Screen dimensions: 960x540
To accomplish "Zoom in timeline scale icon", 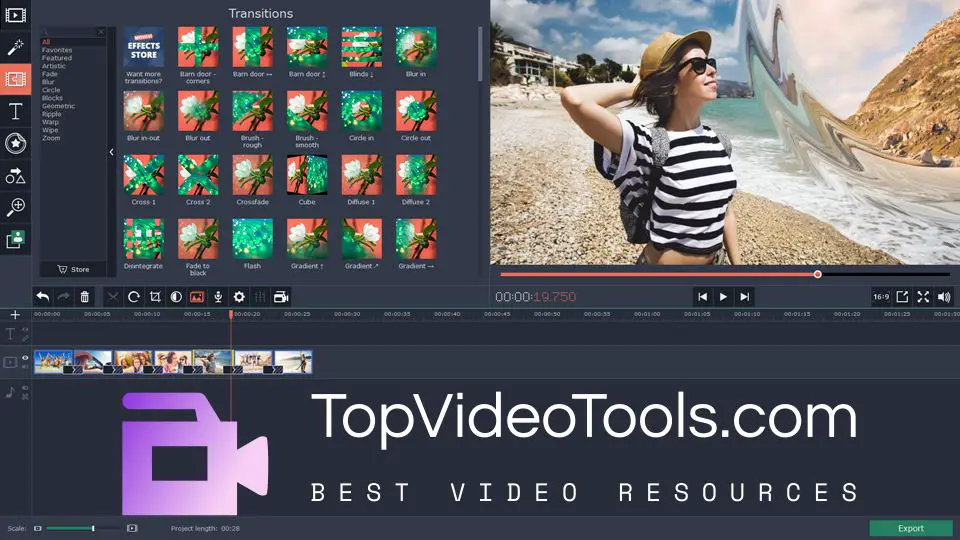I will tap(132, 528).
